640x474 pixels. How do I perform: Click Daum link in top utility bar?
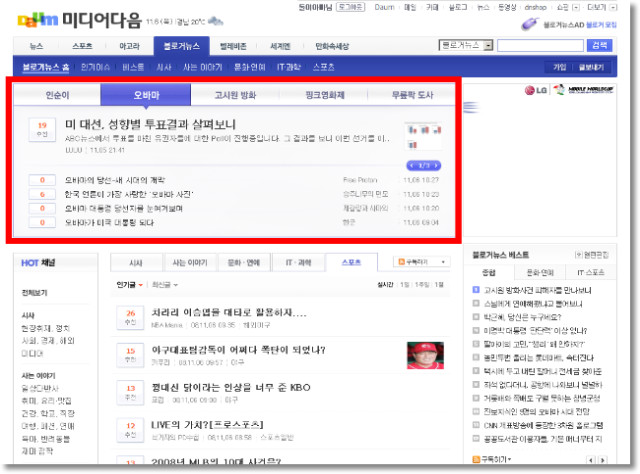pyautogui.click(x=384, y=7)
